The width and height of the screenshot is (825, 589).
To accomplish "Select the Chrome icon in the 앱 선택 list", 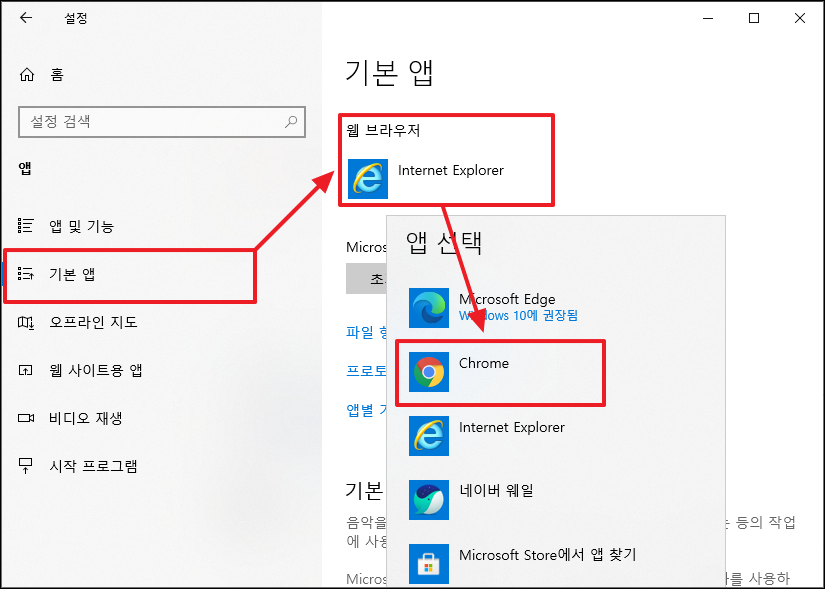I will pos(429,372).
